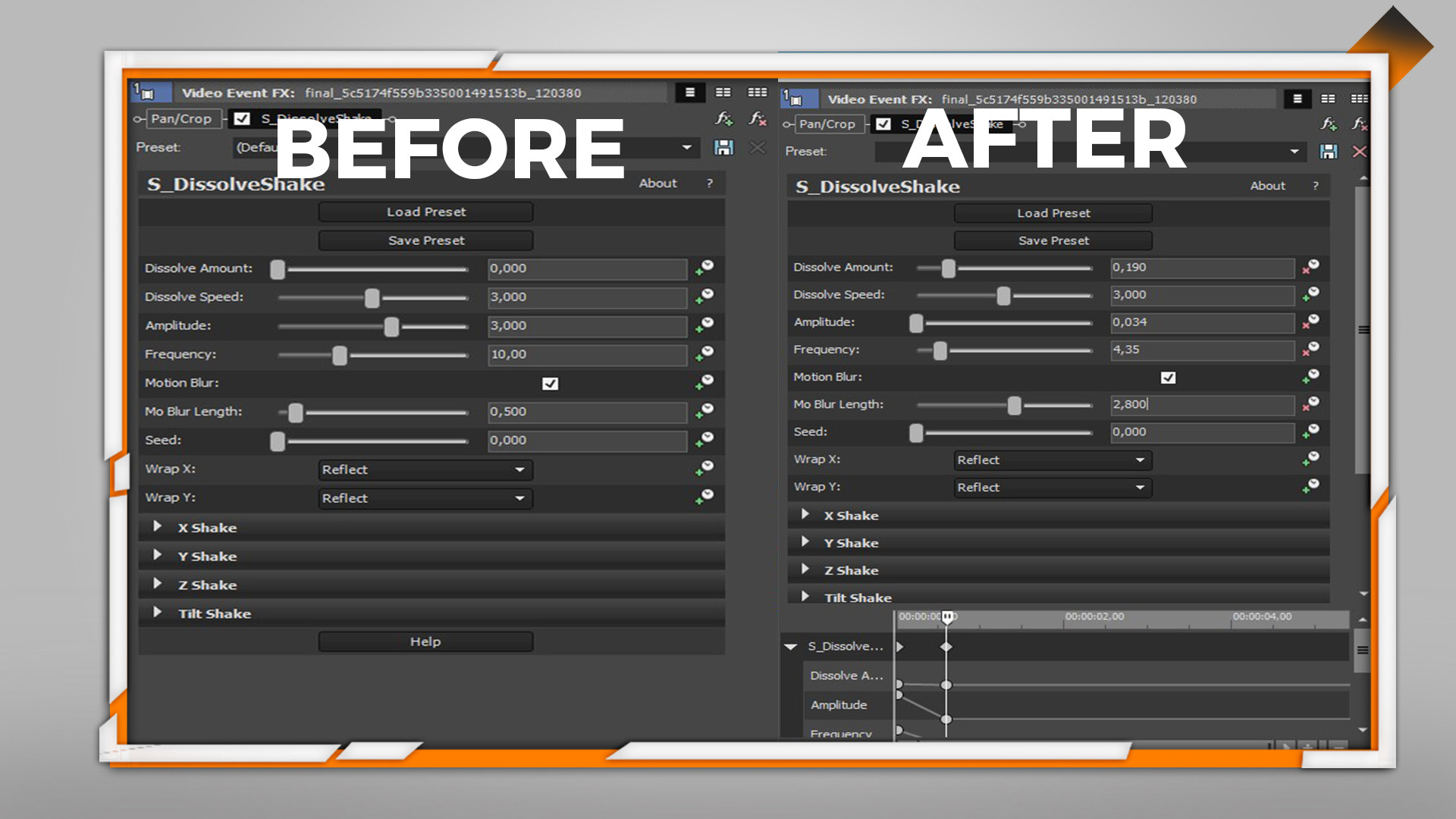Toggle the Motion Blur checkbox in BEFORE panel

pos(551,384)
